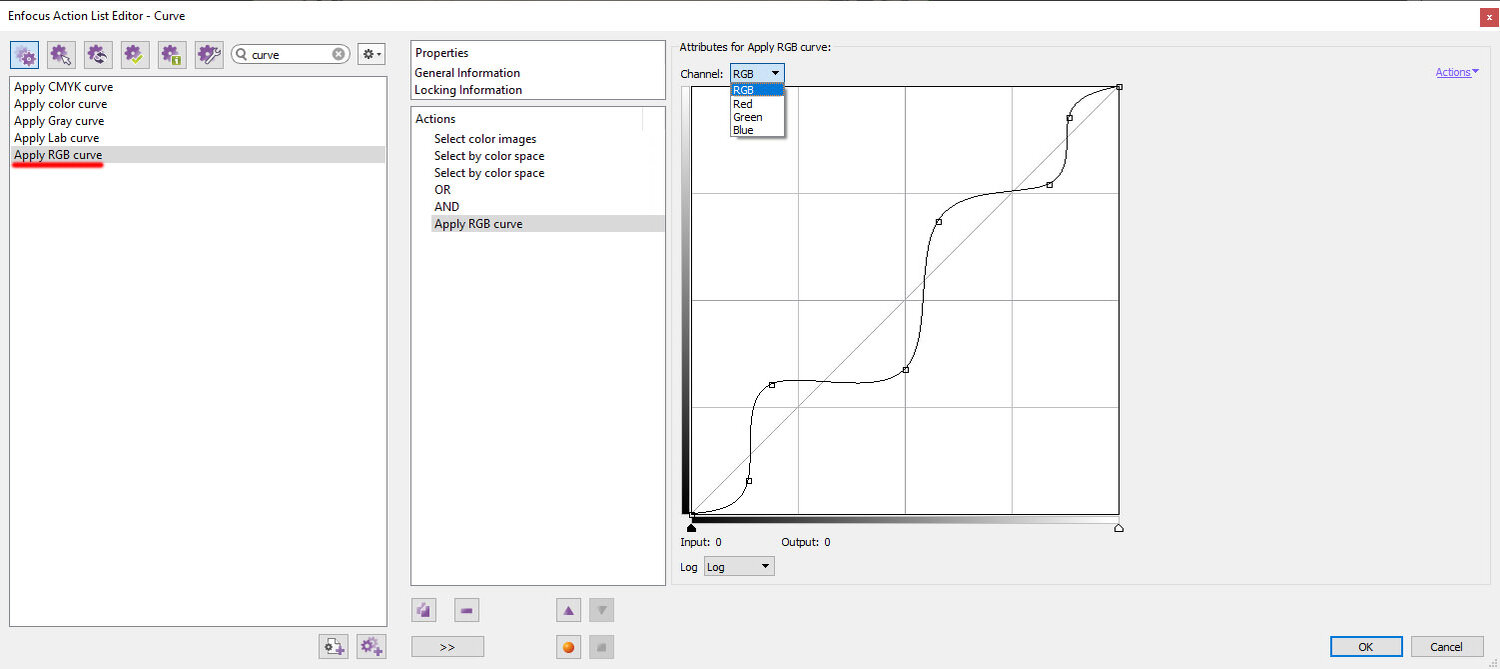Select the second 'Select by color space' step
Viewport: 1500px width, 669px height.
489,173
